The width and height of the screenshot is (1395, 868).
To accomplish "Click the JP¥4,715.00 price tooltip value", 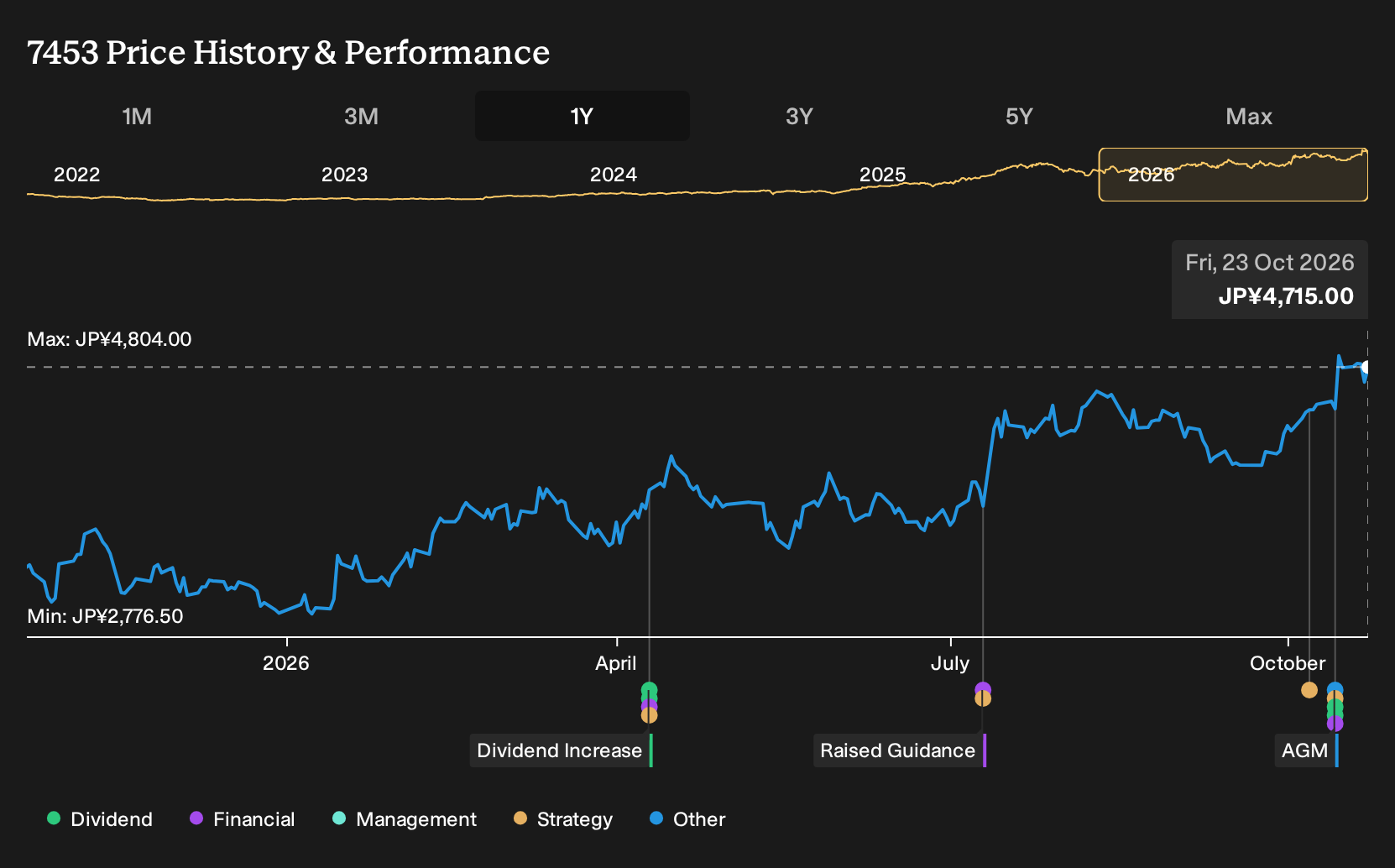I will click(1286, 296).
